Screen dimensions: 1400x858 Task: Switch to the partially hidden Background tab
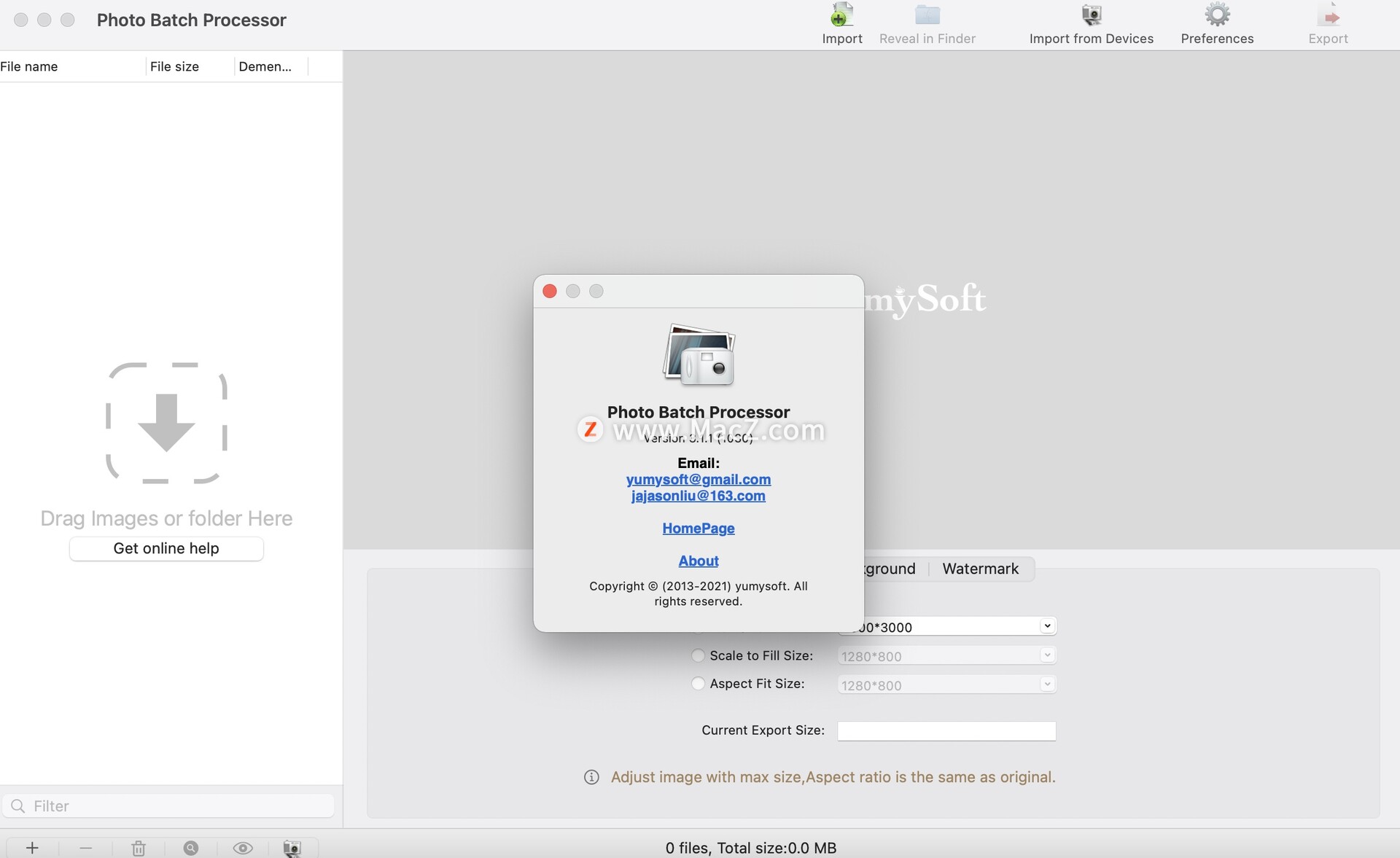pos(890,569)
